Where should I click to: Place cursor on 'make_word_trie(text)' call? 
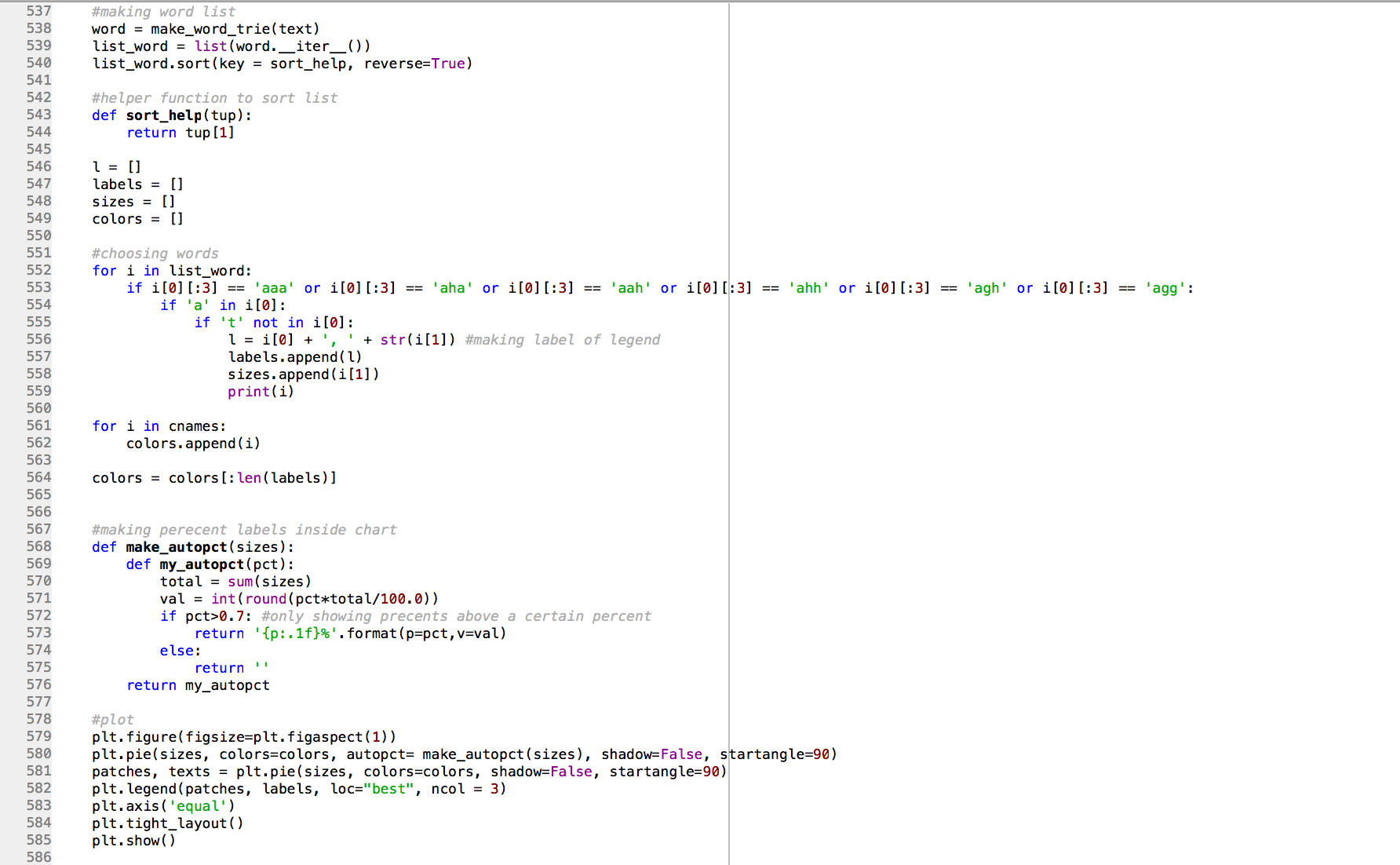pos(235,29)
